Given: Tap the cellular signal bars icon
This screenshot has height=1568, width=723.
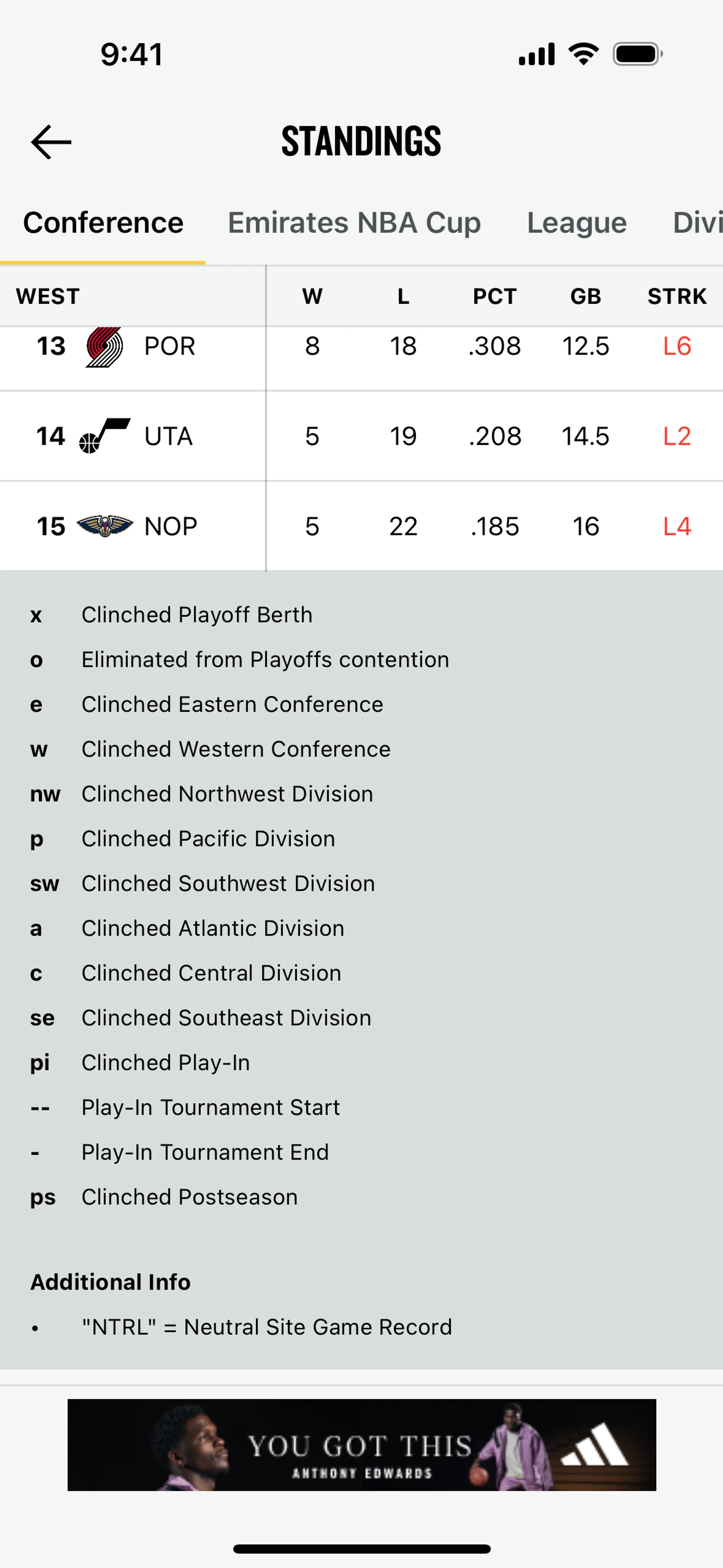Looking at the screenshot, I should pyautogui.click(x=536, y=54).
